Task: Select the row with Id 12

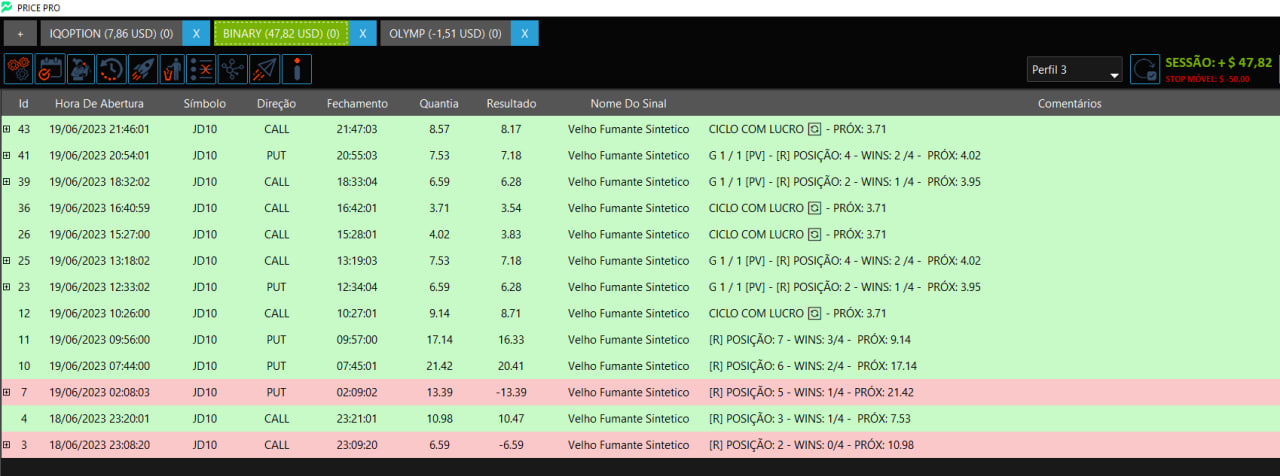Action: (640, 313)
